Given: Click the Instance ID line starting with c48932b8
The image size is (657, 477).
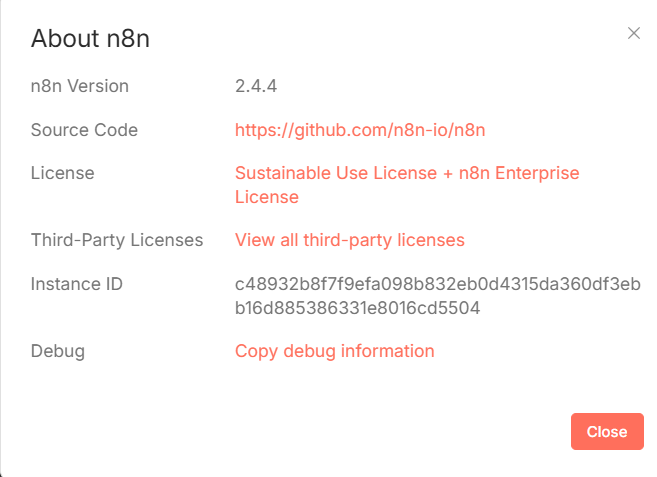Looking at the screenshot, I should click(437, 284).
